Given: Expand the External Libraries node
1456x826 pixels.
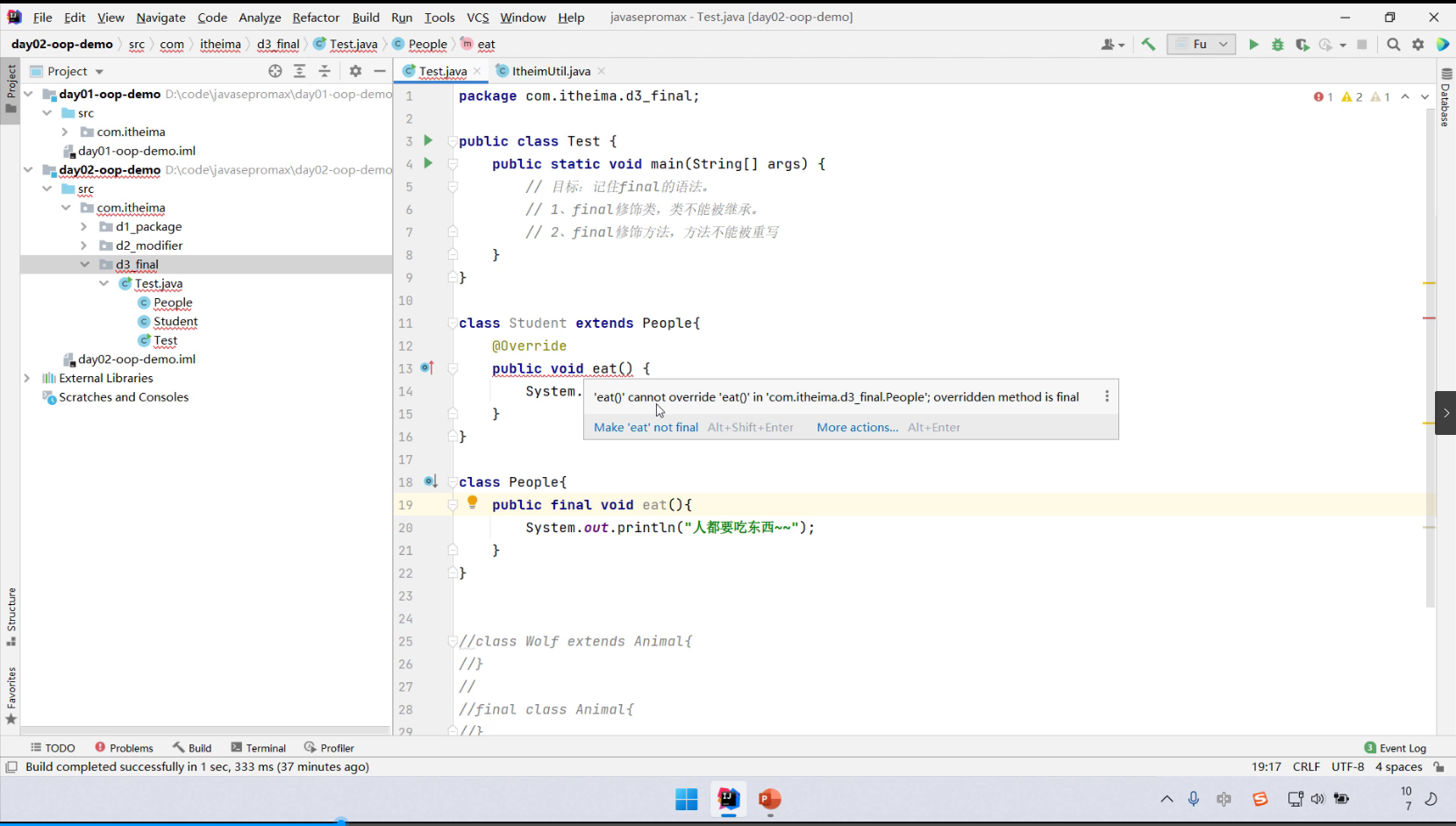Looking at the screenshot, I should (27, 379).
